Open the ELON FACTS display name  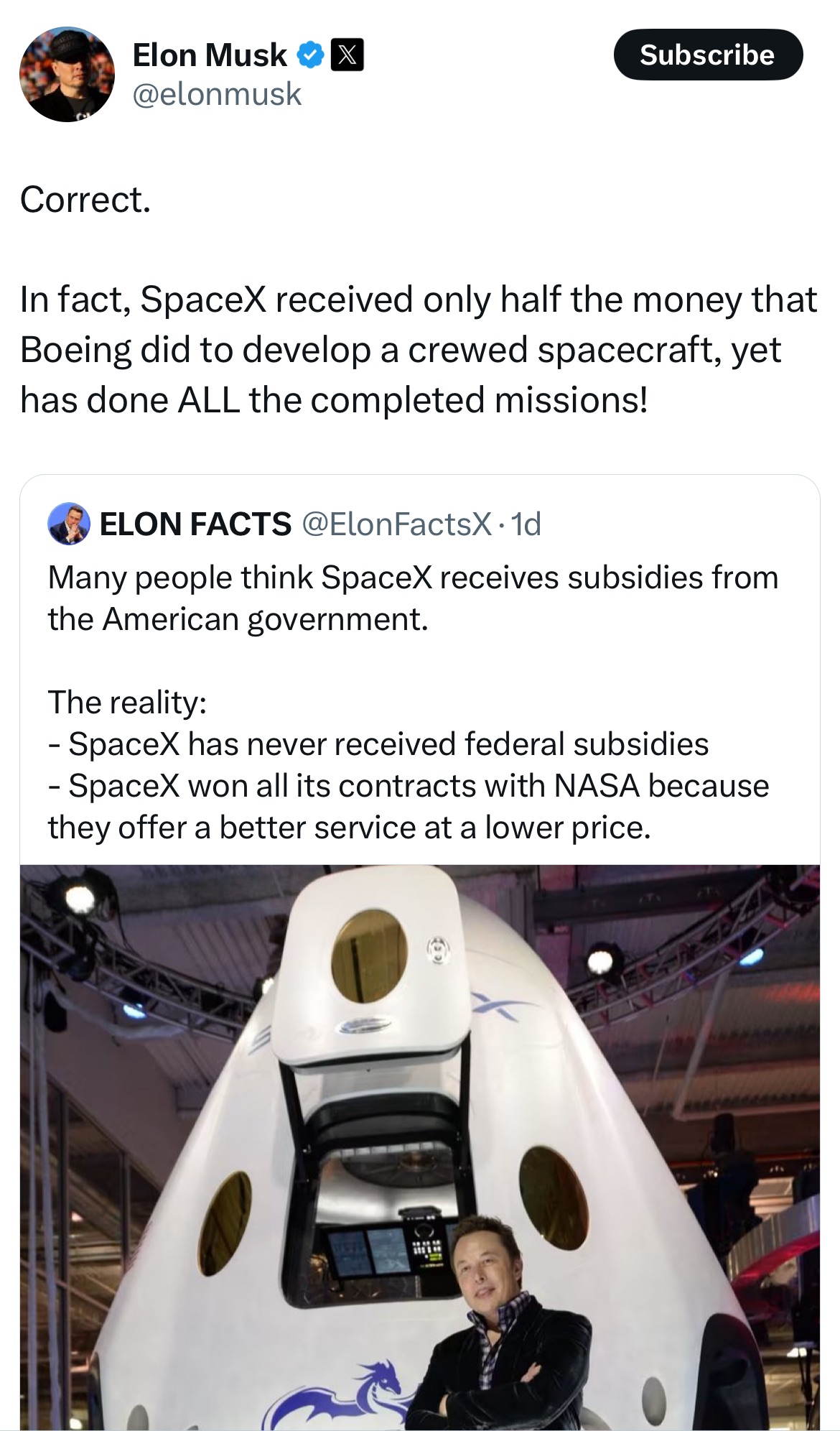coord(195,524)
